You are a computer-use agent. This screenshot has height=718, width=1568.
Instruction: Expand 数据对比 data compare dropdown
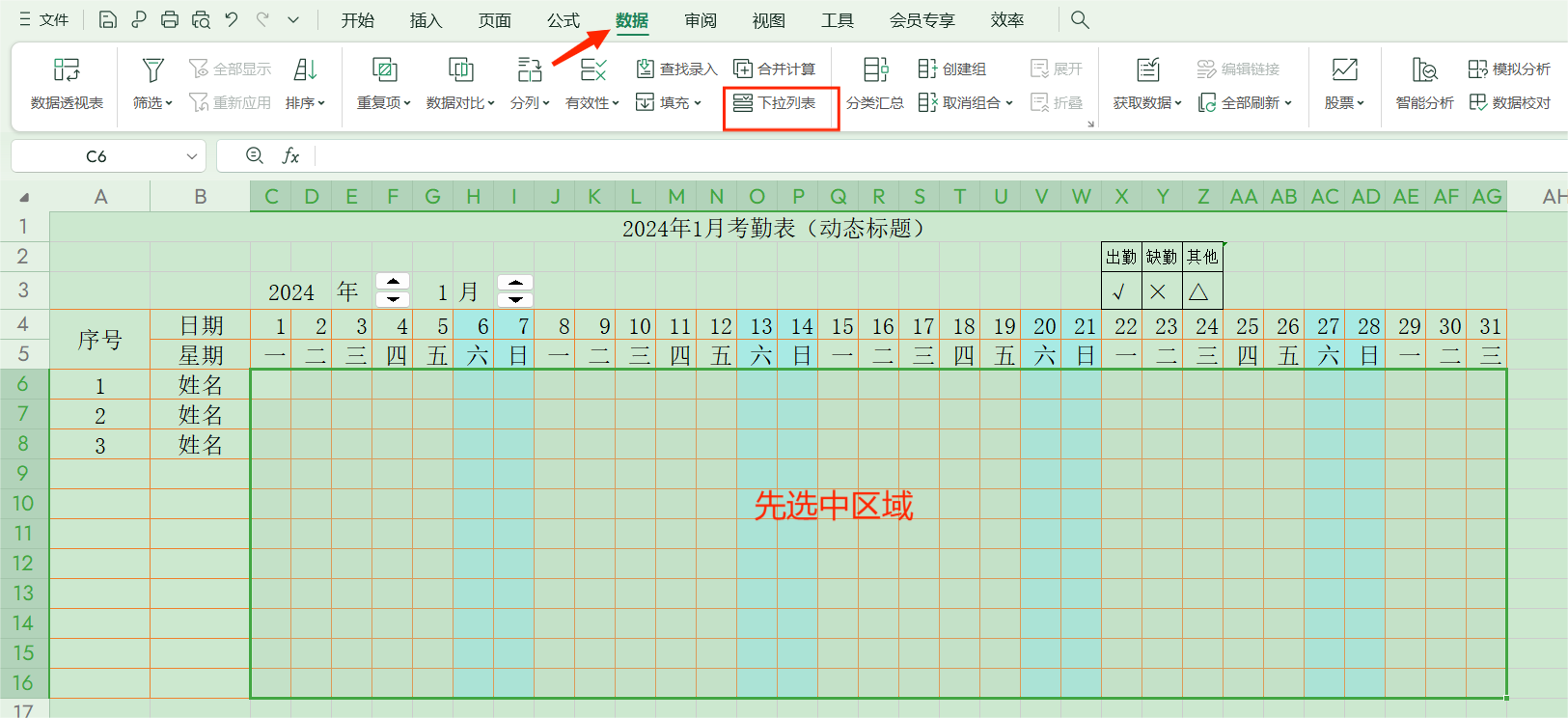(491, 103)
